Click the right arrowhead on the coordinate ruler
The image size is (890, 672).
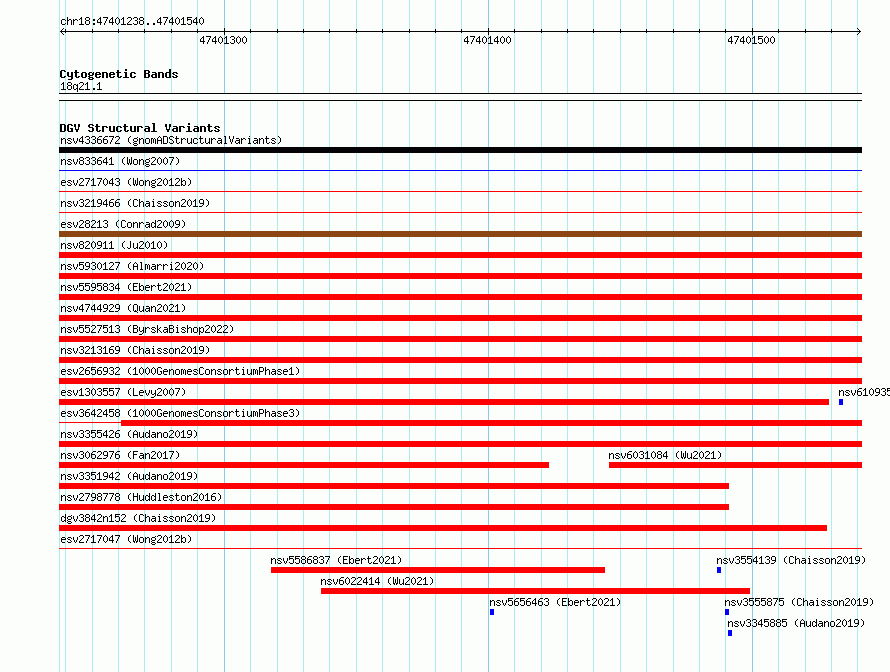pyautogui.click(x=859, y=31)
